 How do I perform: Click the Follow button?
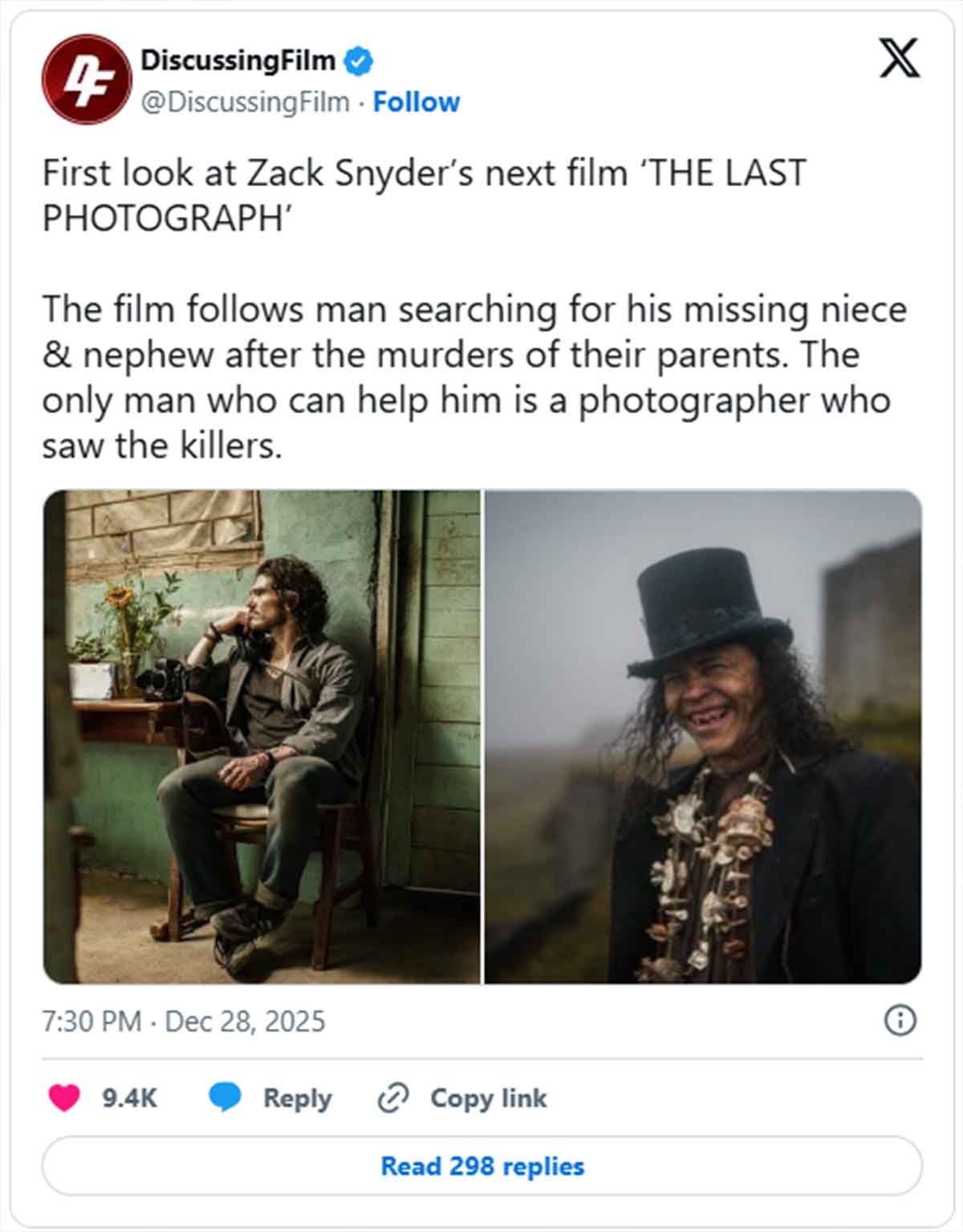[416, 102]
